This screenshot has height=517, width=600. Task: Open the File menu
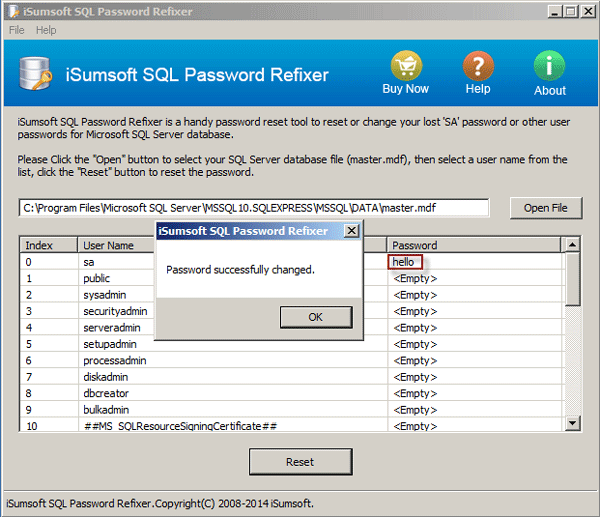coord(16,30)
